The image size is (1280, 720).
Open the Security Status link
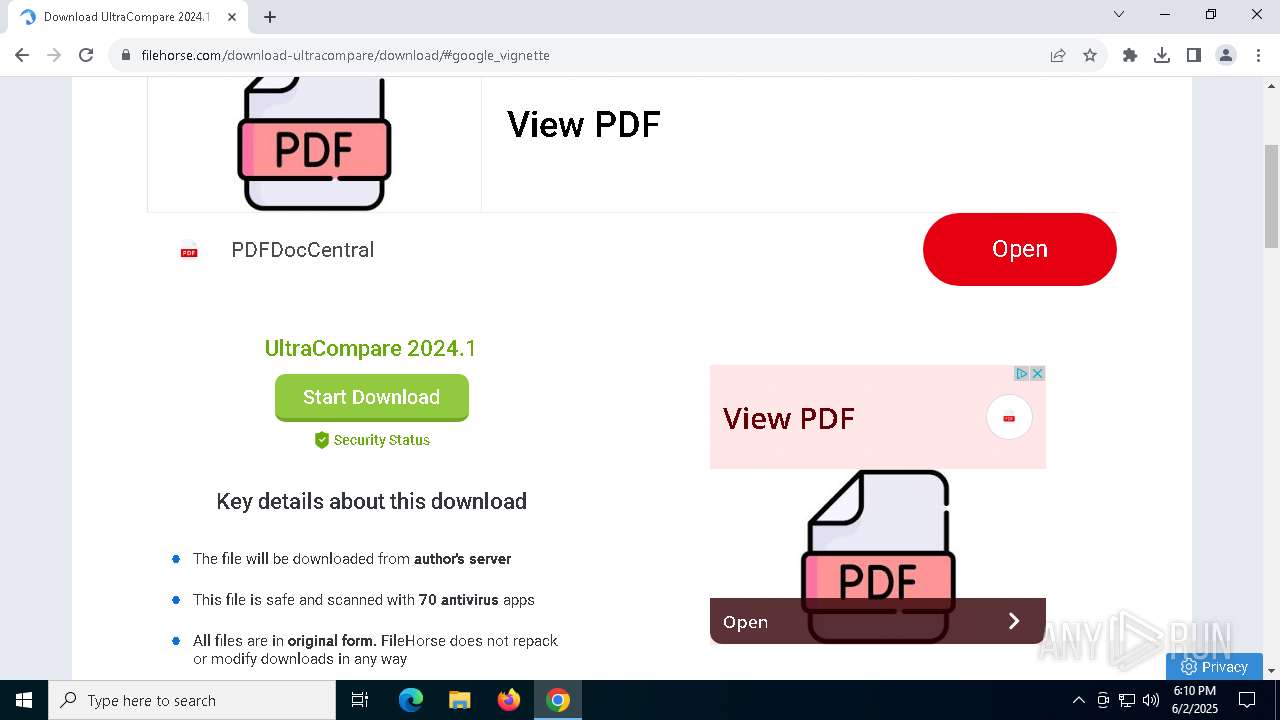tap(372, 440)
